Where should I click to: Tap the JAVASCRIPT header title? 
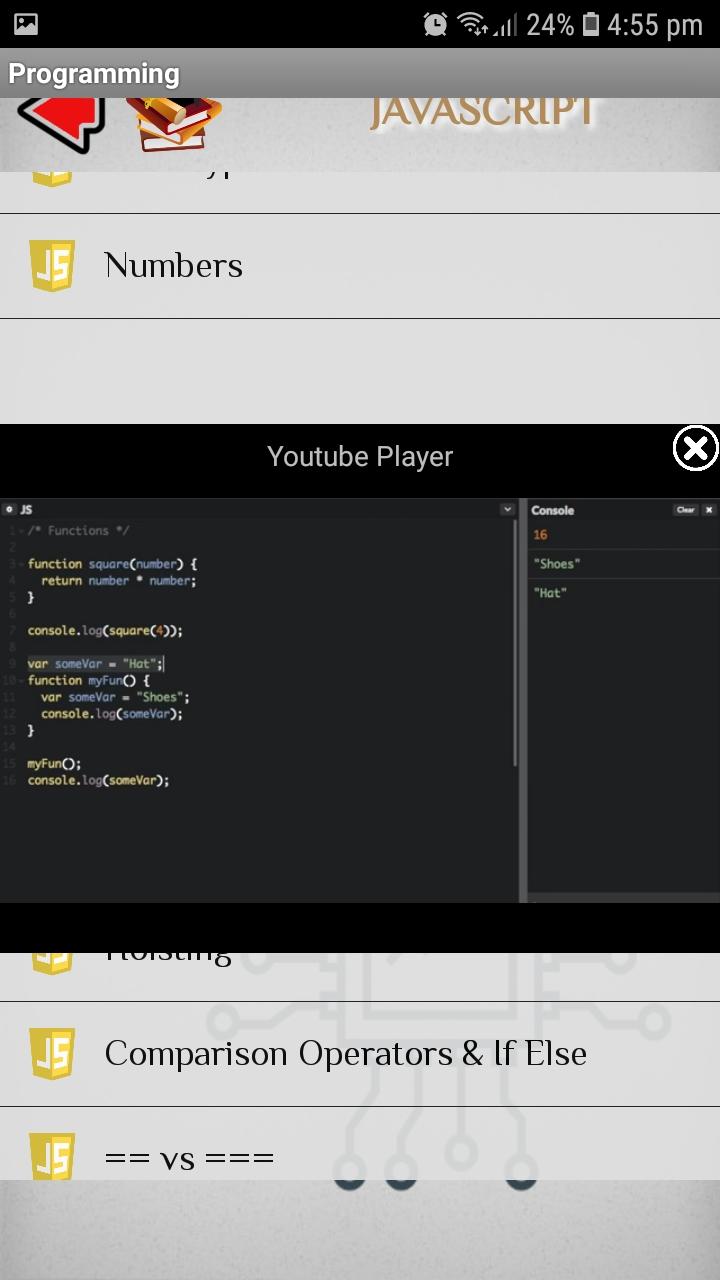point(484,111)
